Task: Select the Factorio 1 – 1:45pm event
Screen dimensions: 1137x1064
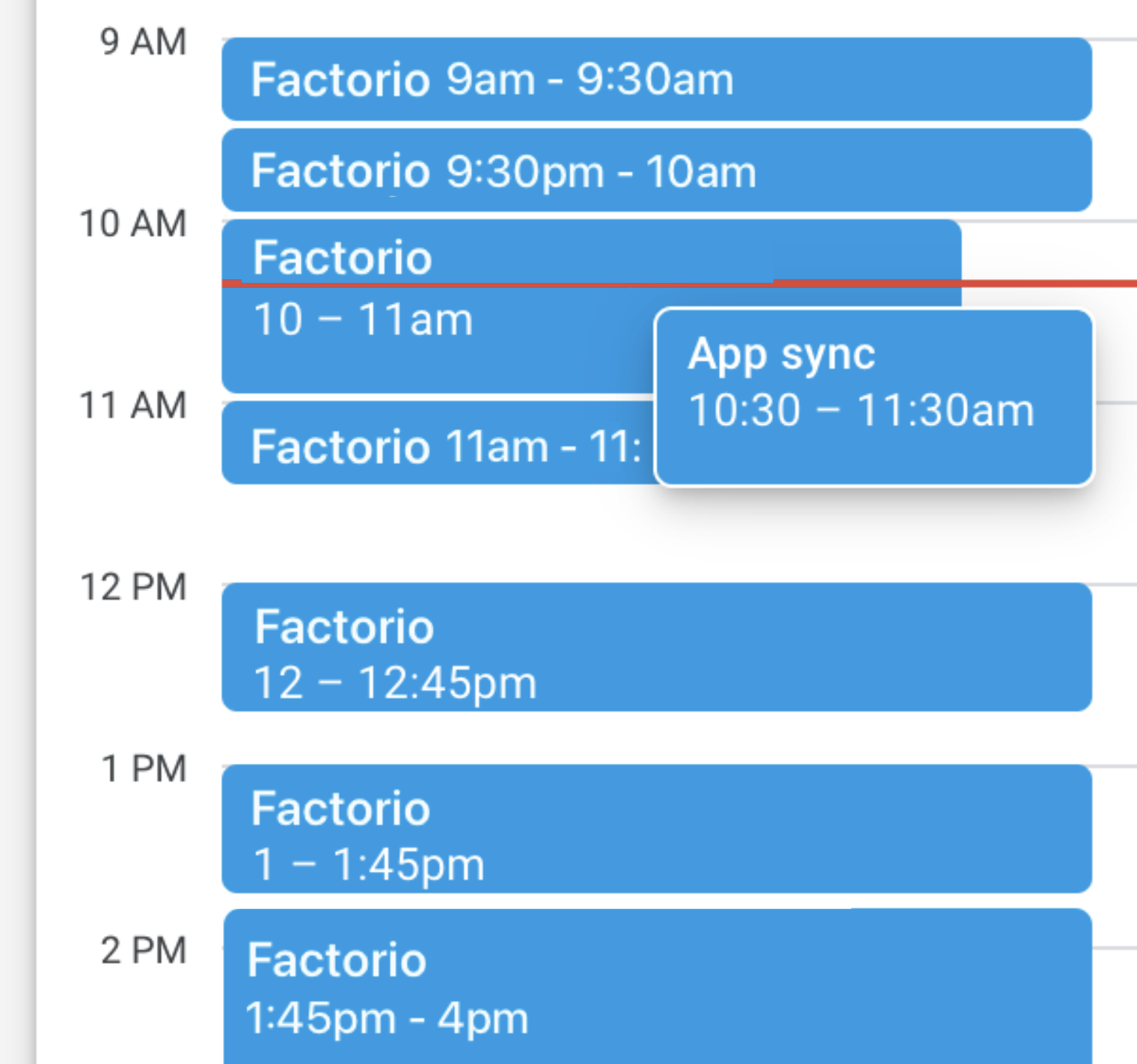Action: pyautogui.click(x=657, y=829)
